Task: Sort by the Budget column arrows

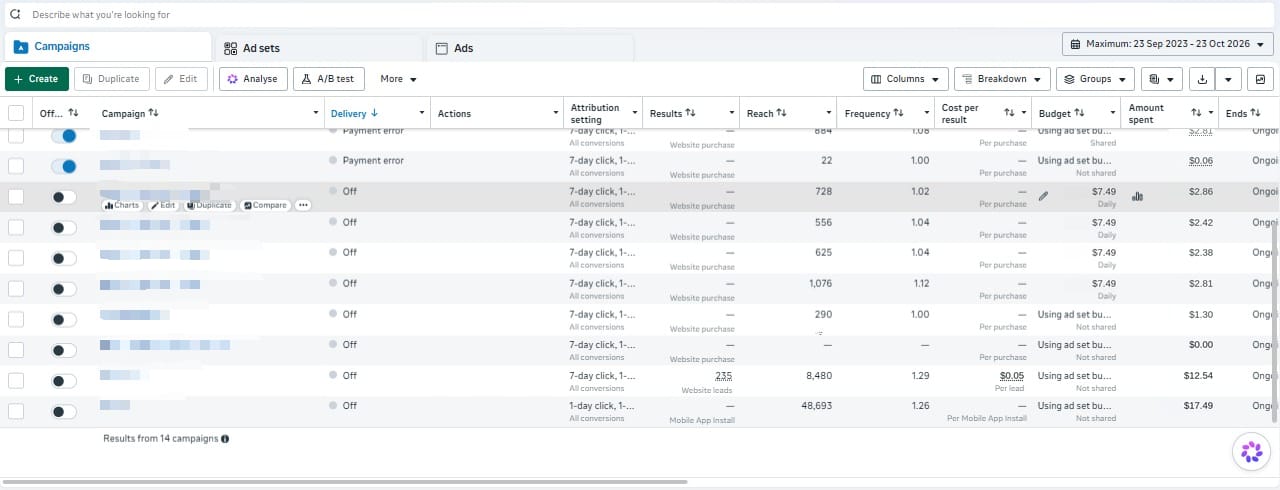Action: click(x=1080, y=114)
